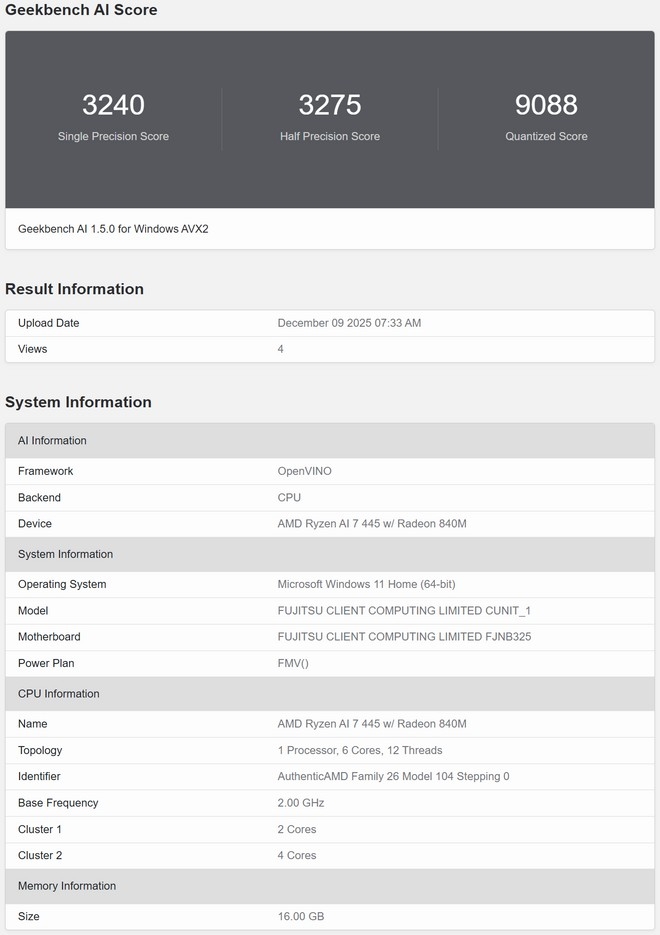Select the CPU Name value AMD Ryzen AI 7 445

tap(372, 724)
